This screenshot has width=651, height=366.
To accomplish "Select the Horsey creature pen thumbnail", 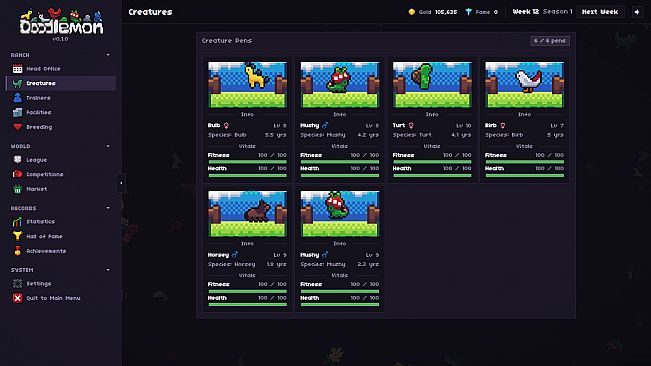I will point(247,214).
